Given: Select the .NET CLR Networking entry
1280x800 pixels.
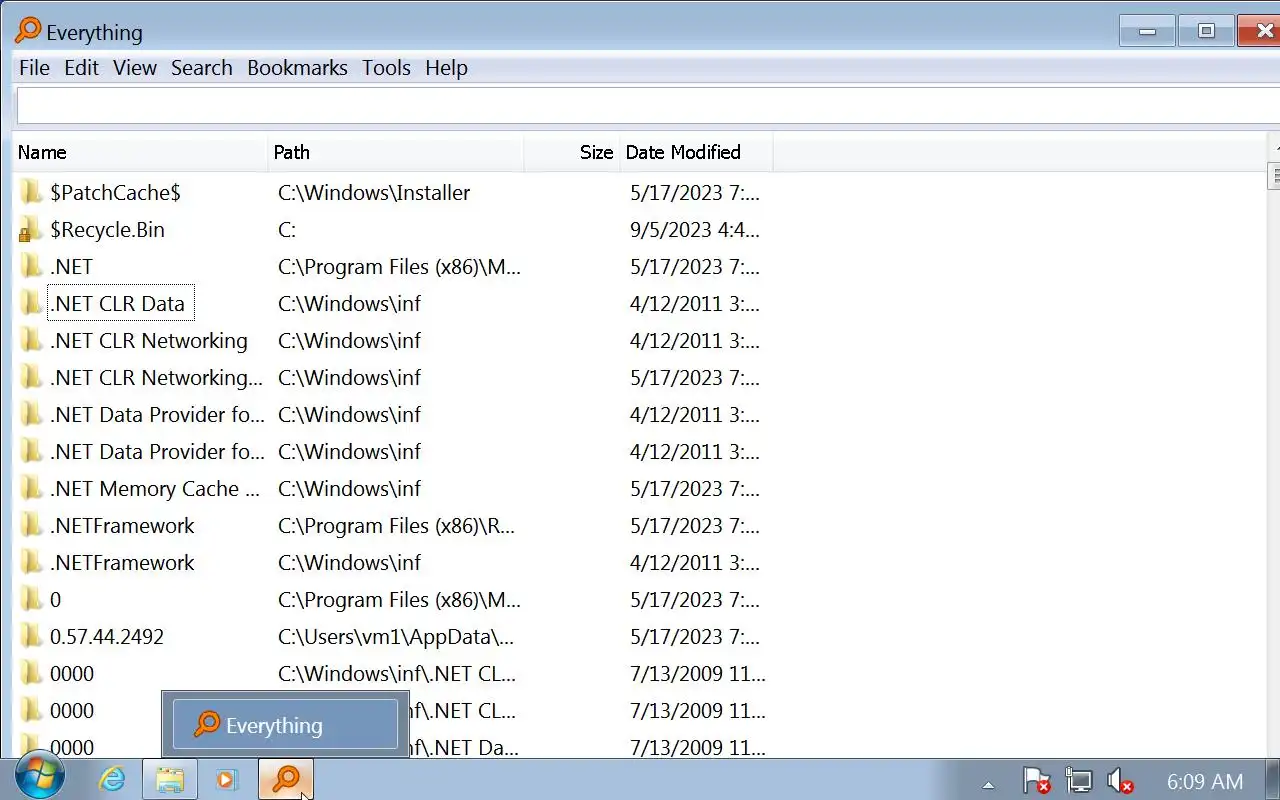Looking at the screenshot, I should click(x=149, y=340).
